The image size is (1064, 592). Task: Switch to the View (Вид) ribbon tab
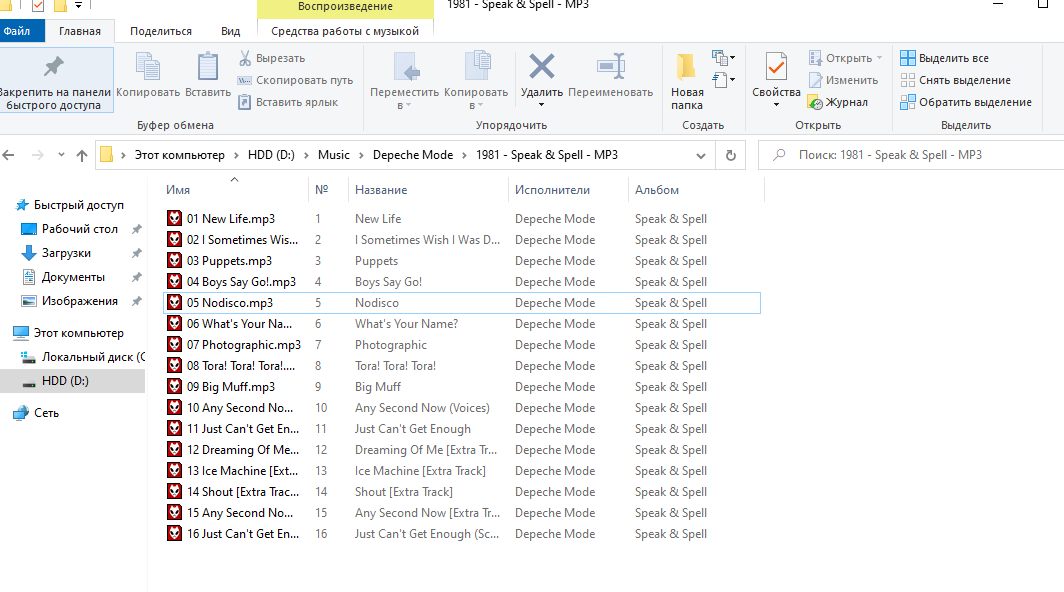click(x=230, y=31)
